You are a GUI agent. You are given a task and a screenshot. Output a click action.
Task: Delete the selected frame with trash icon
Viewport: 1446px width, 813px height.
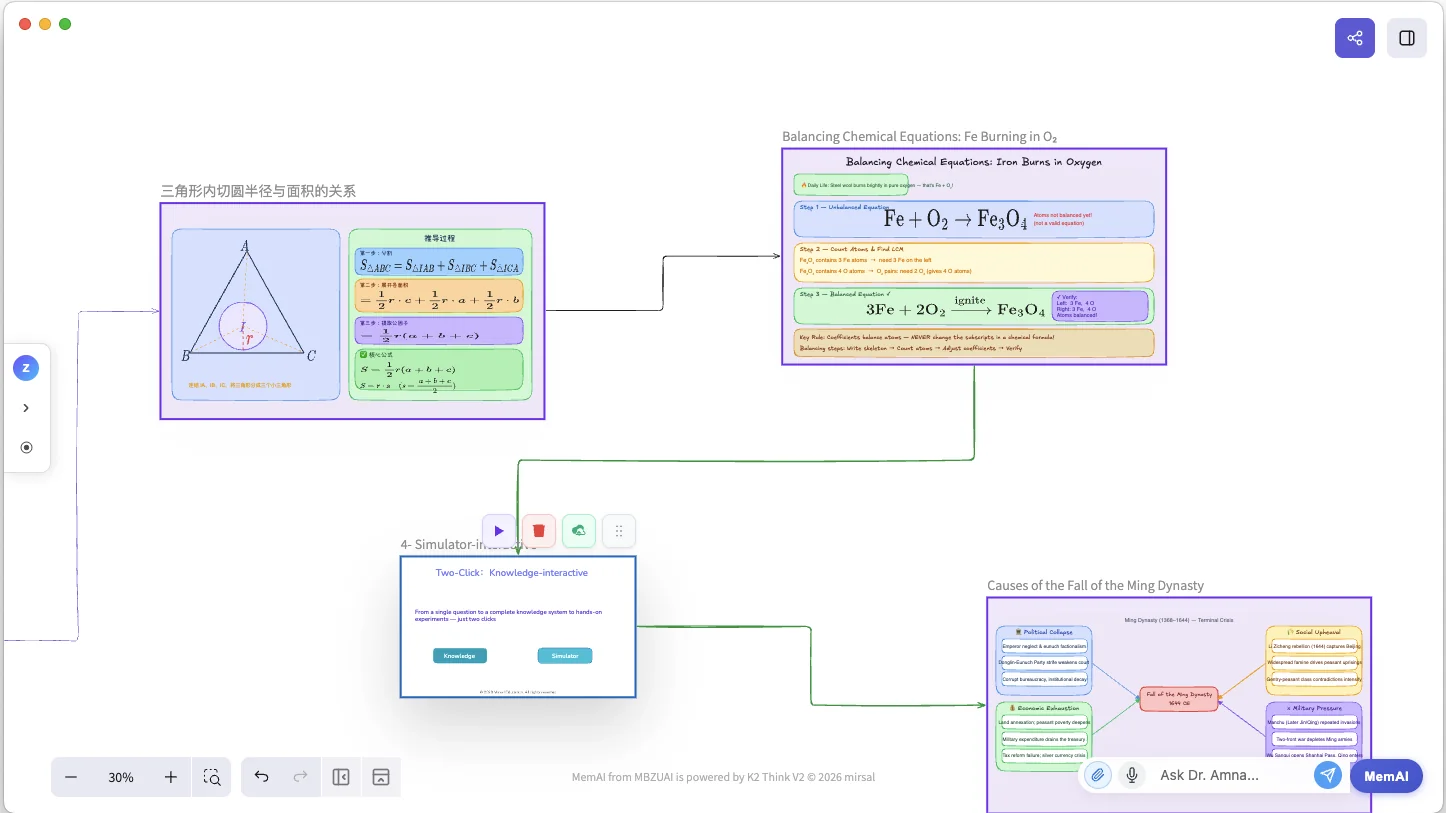[539, 531]
